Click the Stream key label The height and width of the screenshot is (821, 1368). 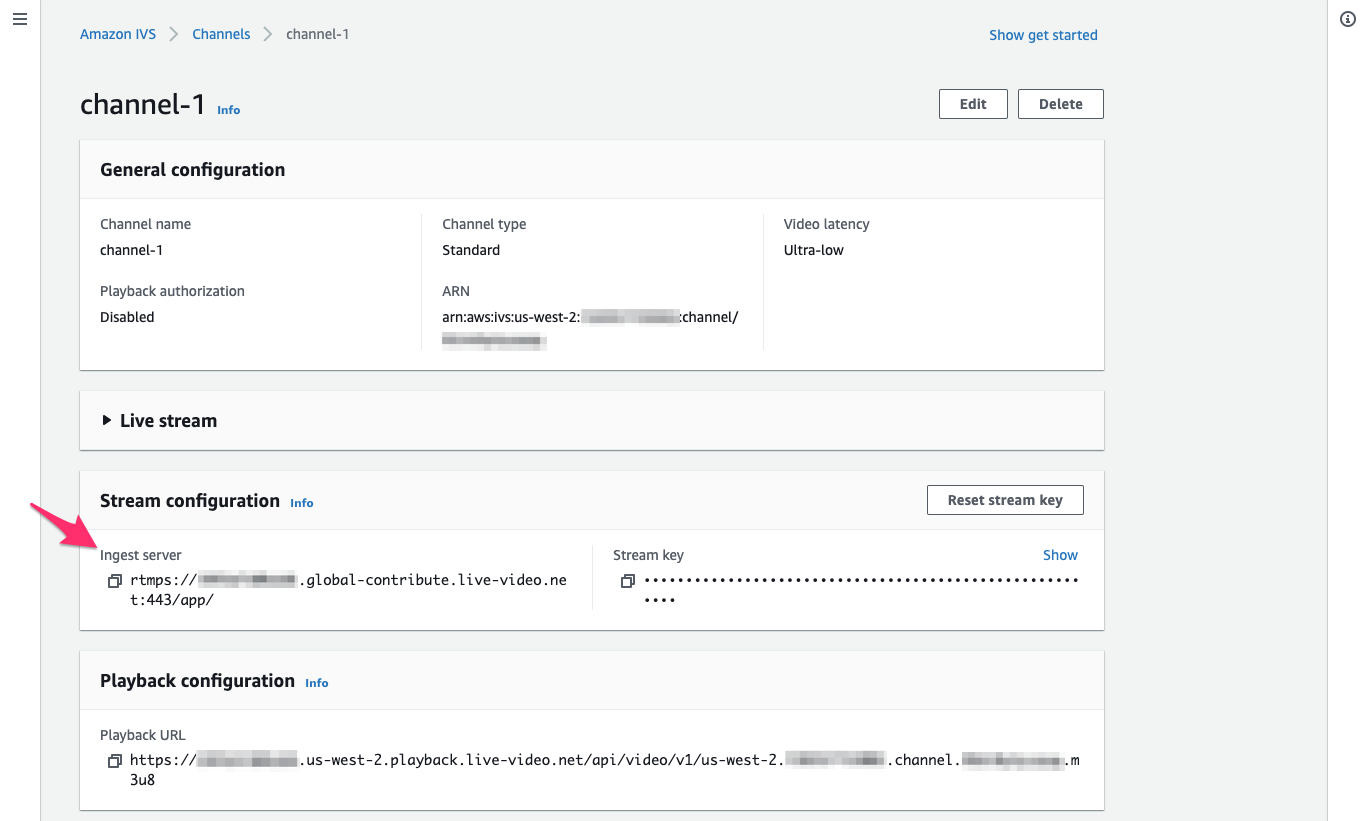[648, 555]
